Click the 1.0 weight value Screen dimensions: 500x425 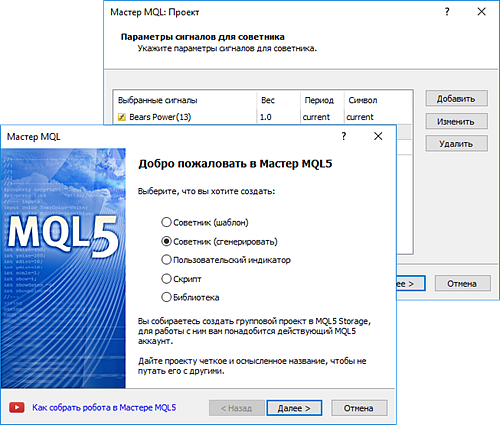click(x=266, y=117)
